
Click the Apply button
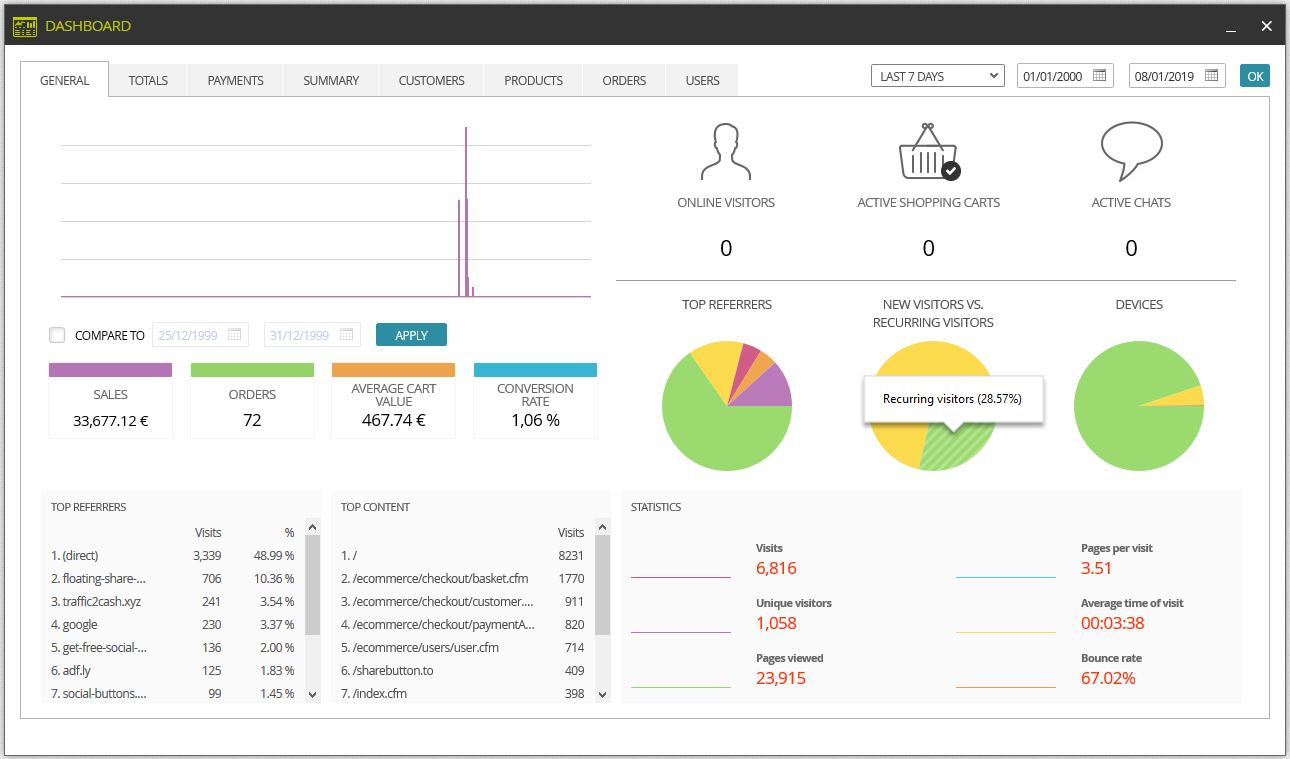(411, 335)
